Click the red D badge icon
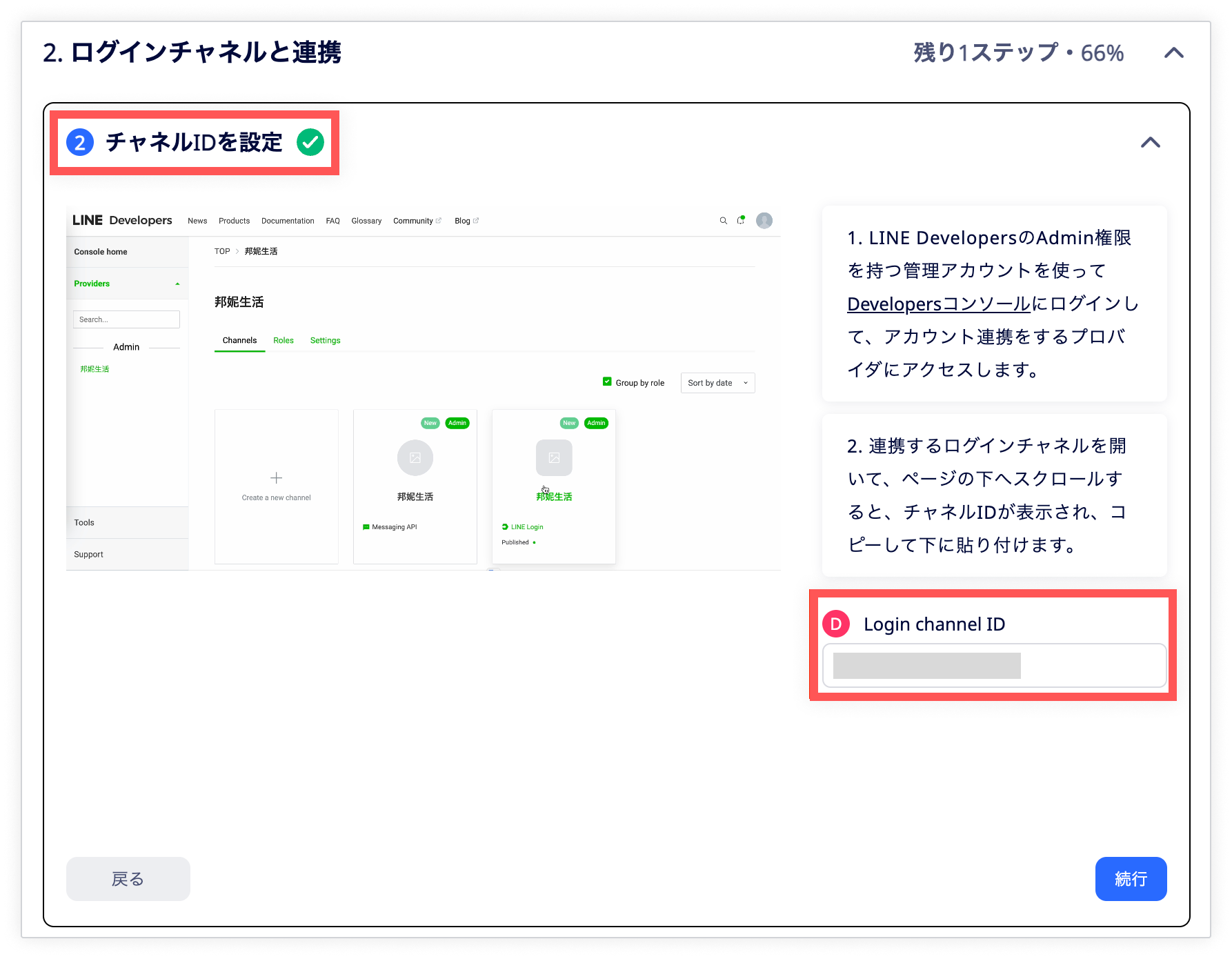The image size is (1232, 959). [836, 624]
